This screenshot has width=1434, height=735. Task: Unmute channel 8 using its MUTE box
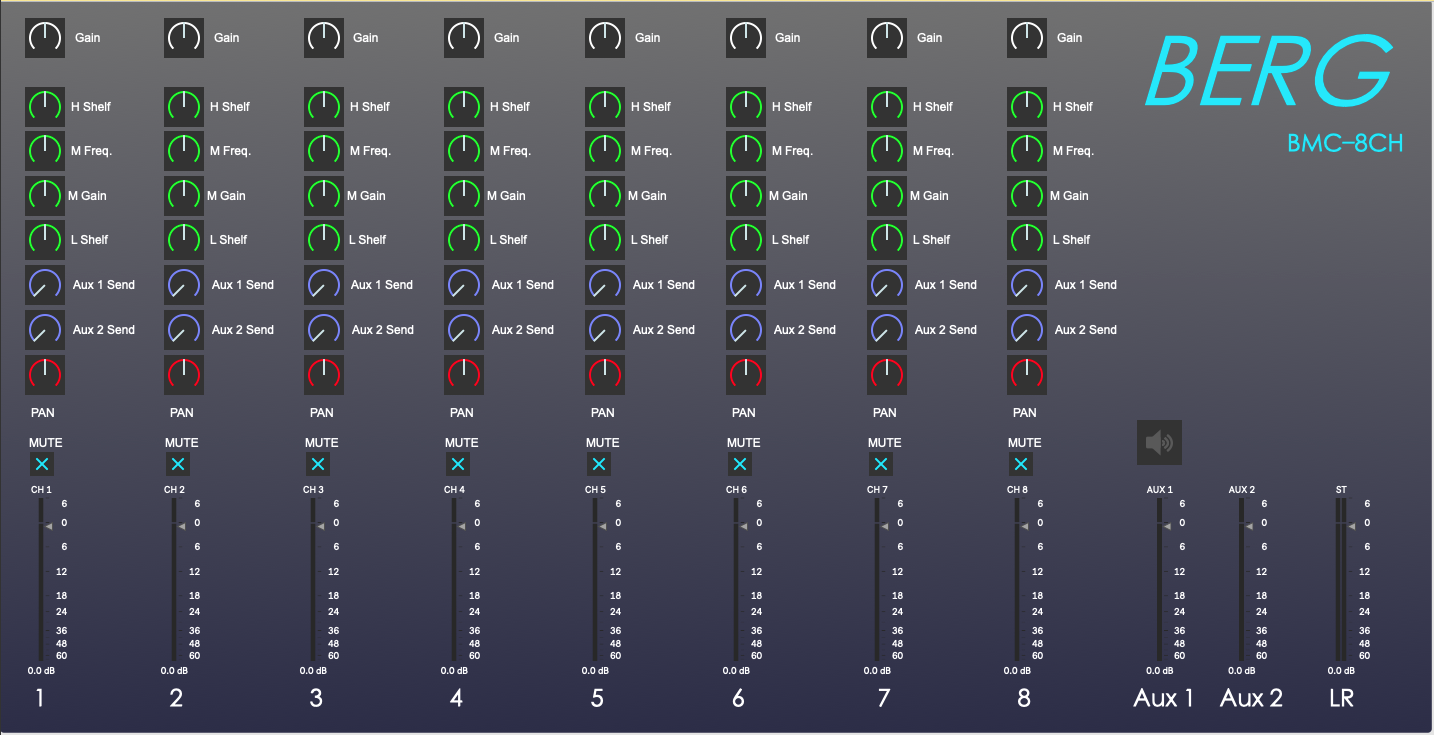pyautogui.click(x=1020, y=464)
